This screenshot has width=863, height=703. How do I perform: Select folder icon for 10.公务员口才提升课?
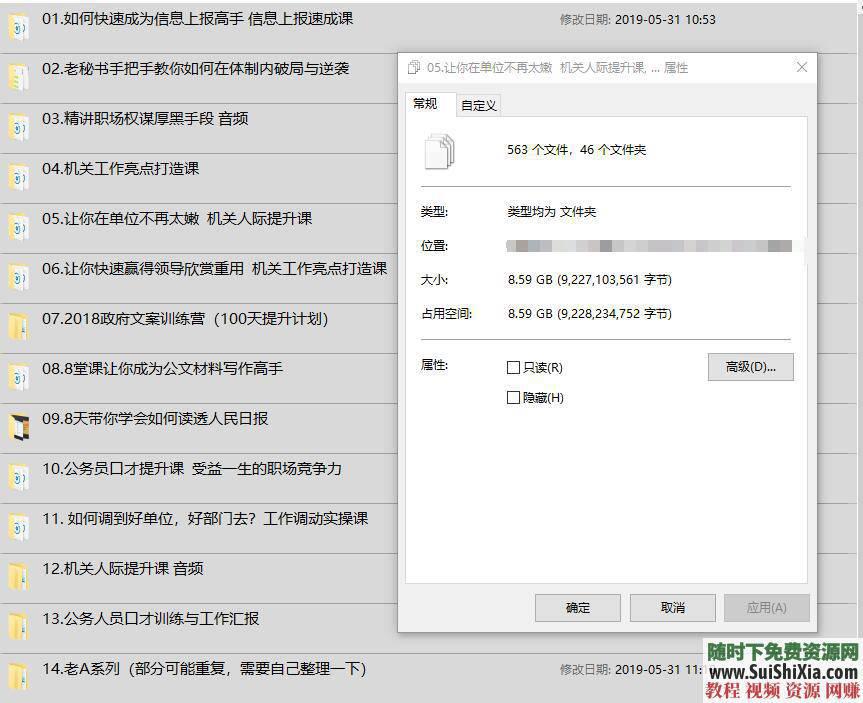click(18, 477)
